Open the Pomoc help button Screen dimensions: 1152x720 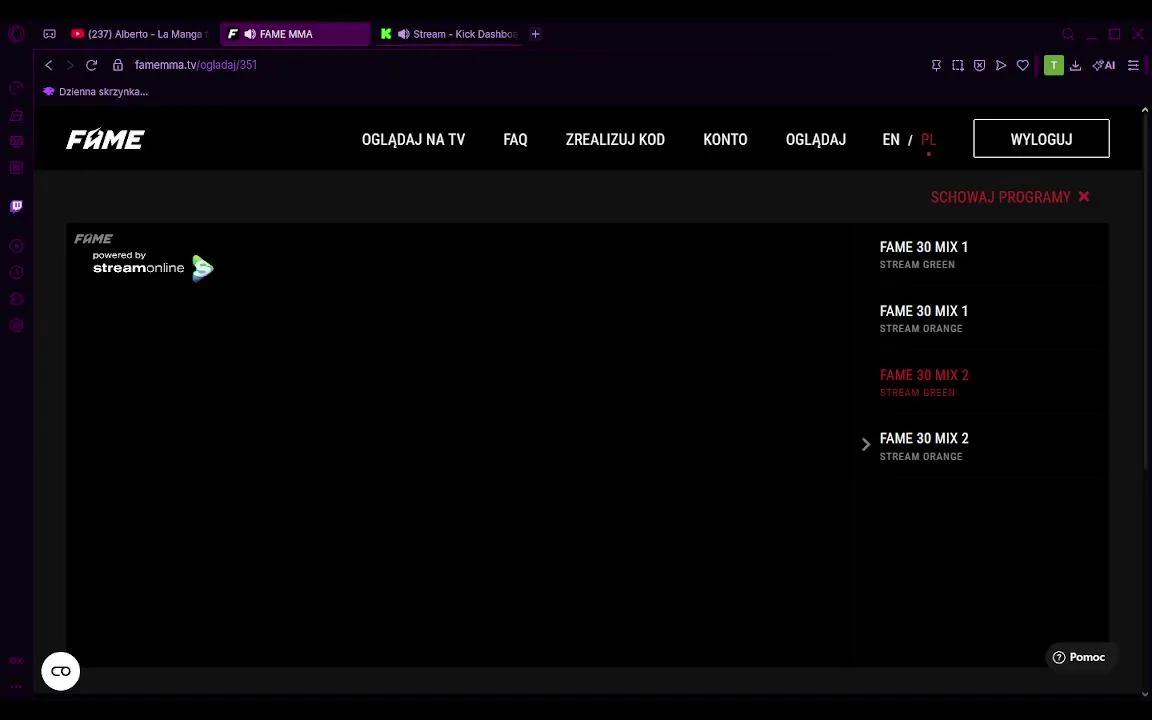pyautogui.click(x=1079, y=657)
